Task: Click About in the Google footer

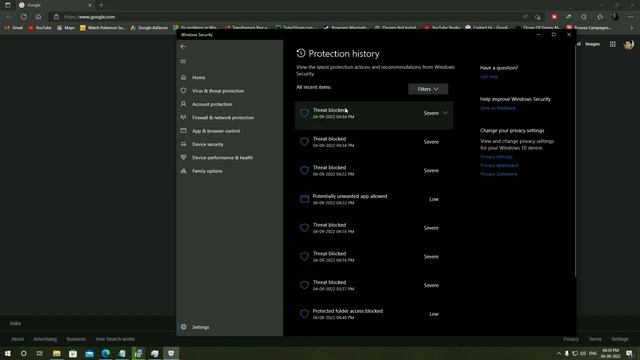Action: (18, 339)
